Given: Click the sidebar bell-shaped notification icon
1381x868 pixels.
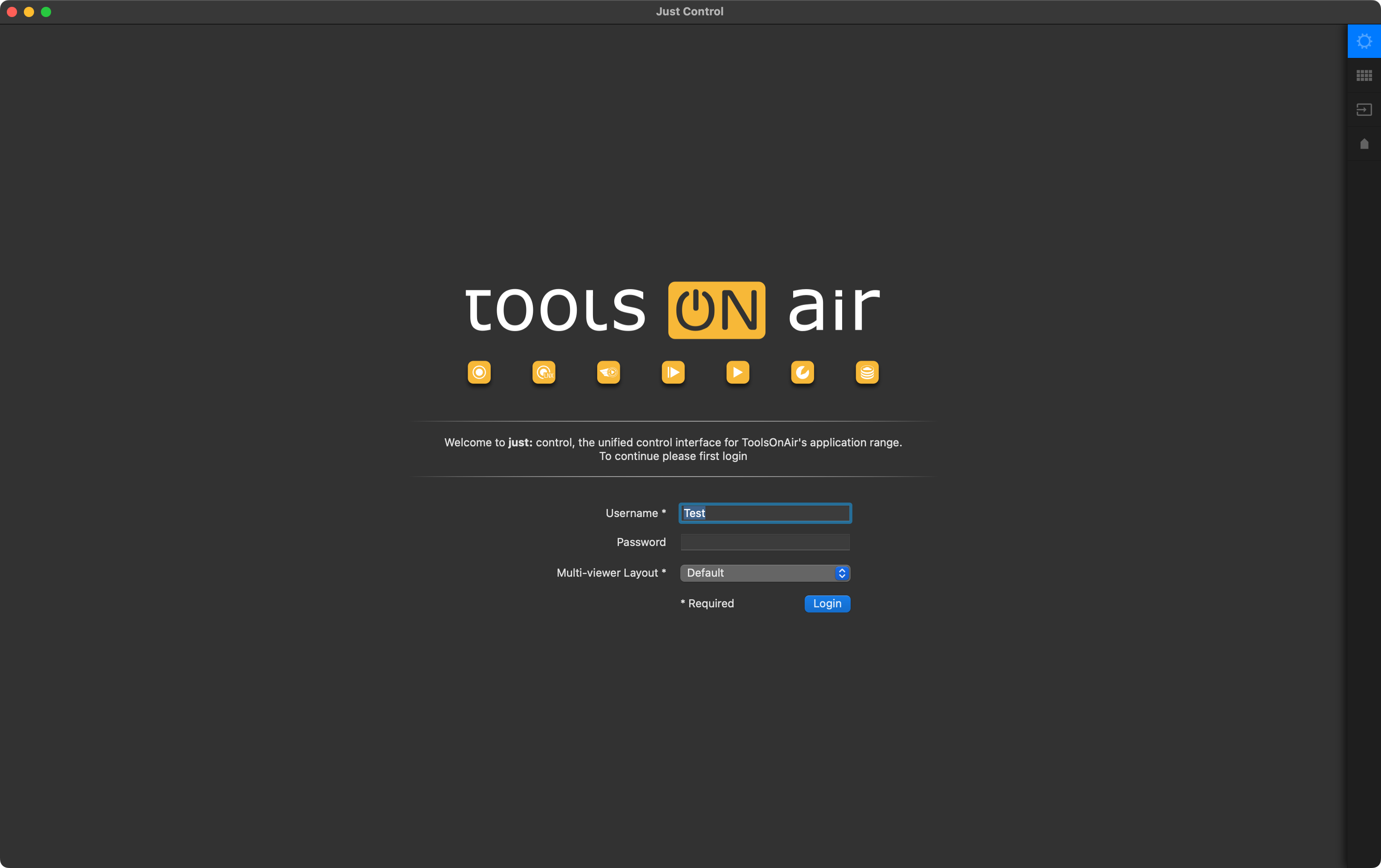Looking at the screenshot, I should (x=1364, y=144).
